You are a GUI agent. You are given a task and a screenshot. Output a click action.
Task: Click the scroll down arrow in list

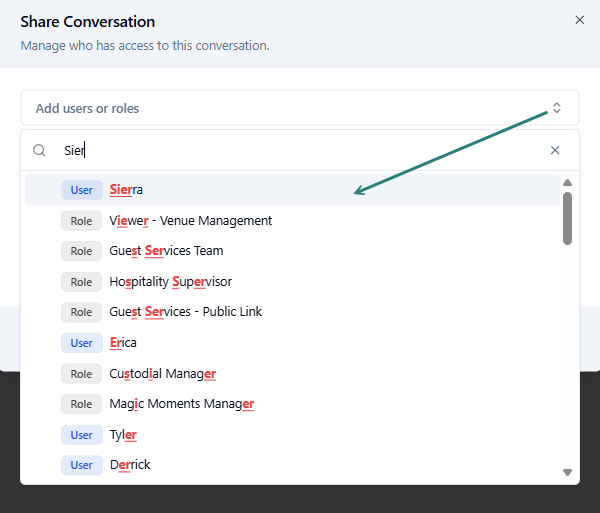pyautogui.click(x=568, y=472)
